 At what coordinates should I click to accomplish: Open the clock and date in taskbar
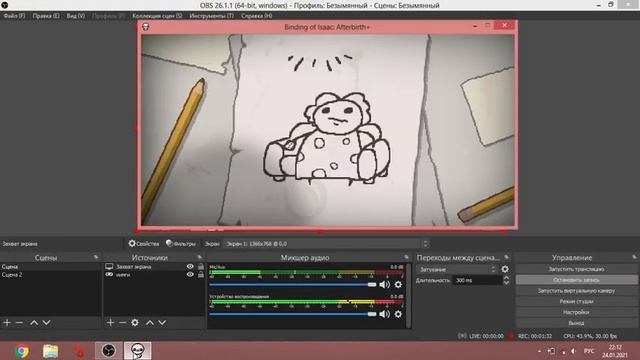pyautogui.click(x=615, y=351)
